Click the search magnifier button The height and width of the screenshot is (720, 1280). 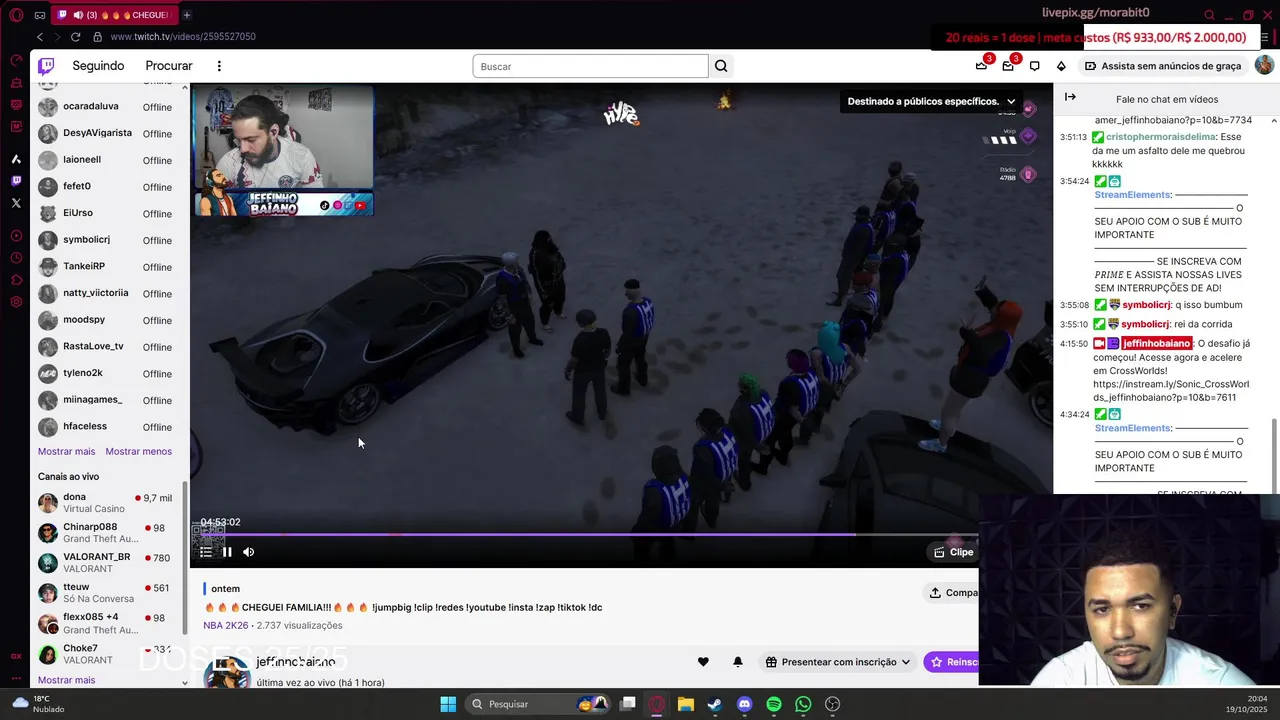721,66
